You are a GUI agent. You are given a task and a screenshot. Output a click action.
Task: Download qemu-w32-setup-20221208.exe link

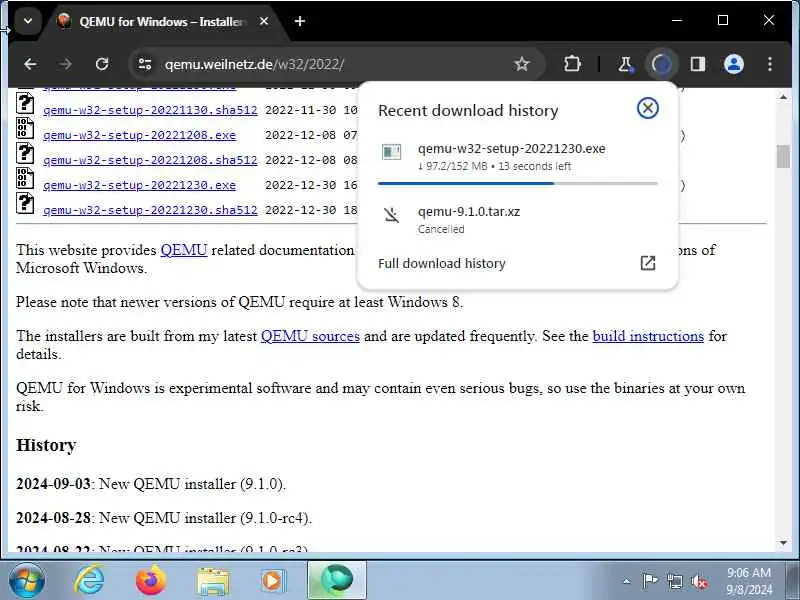click(x=139, y=135)
